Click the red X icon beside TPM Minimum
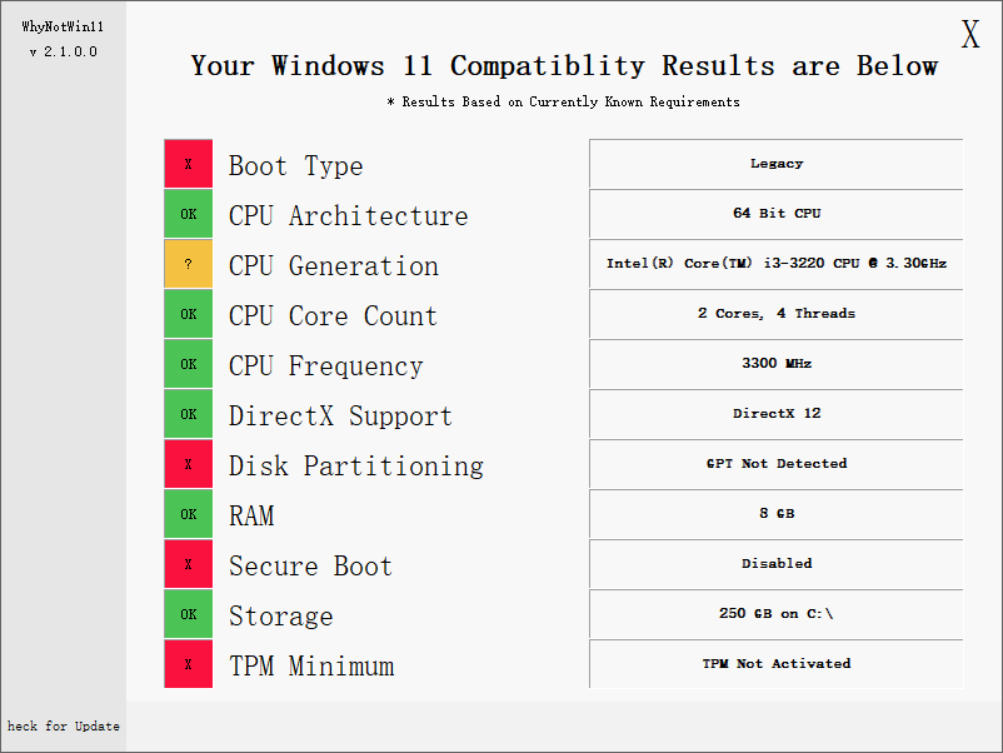 click(x=188, y=663)
